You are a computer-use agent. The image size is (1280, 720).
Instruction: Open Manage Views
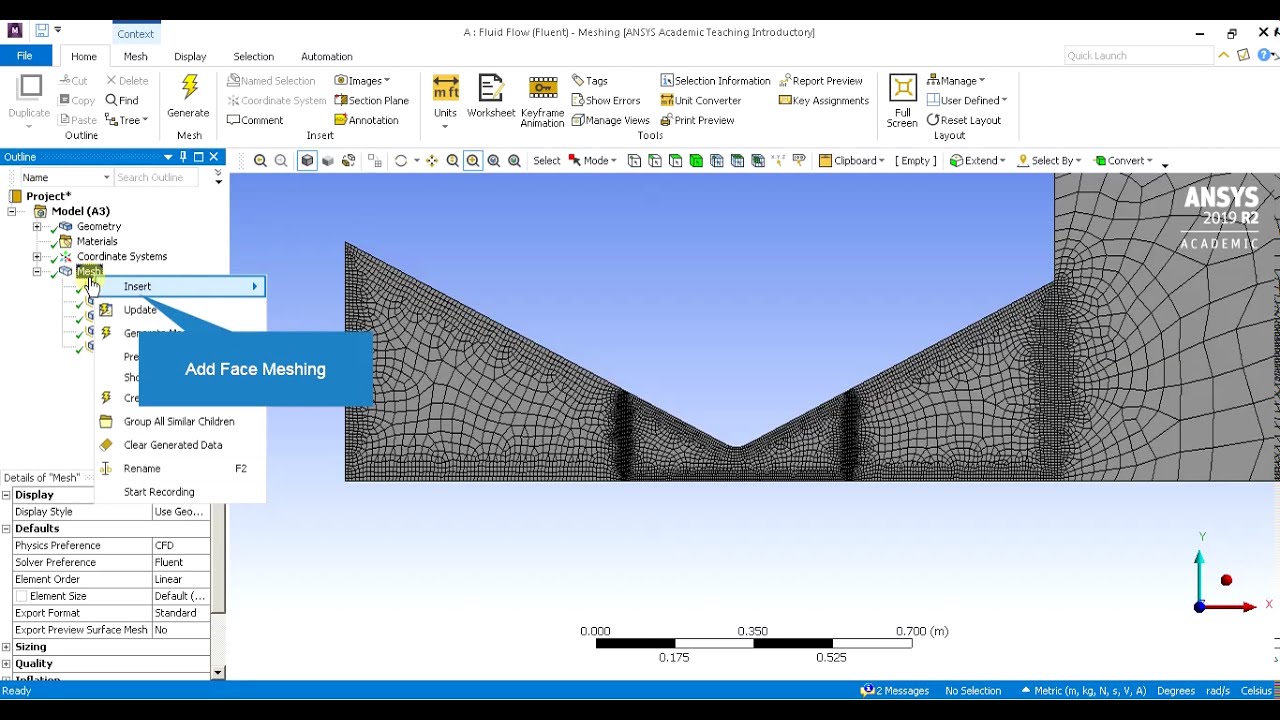point(611,120)
